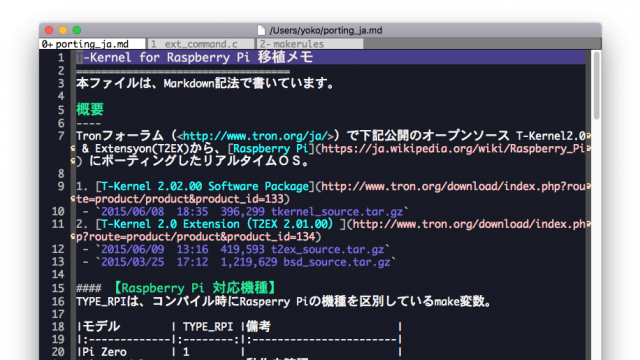Maximize the window with green button
640x360 pixels.
pyautogui.click(x=77, y=30)
